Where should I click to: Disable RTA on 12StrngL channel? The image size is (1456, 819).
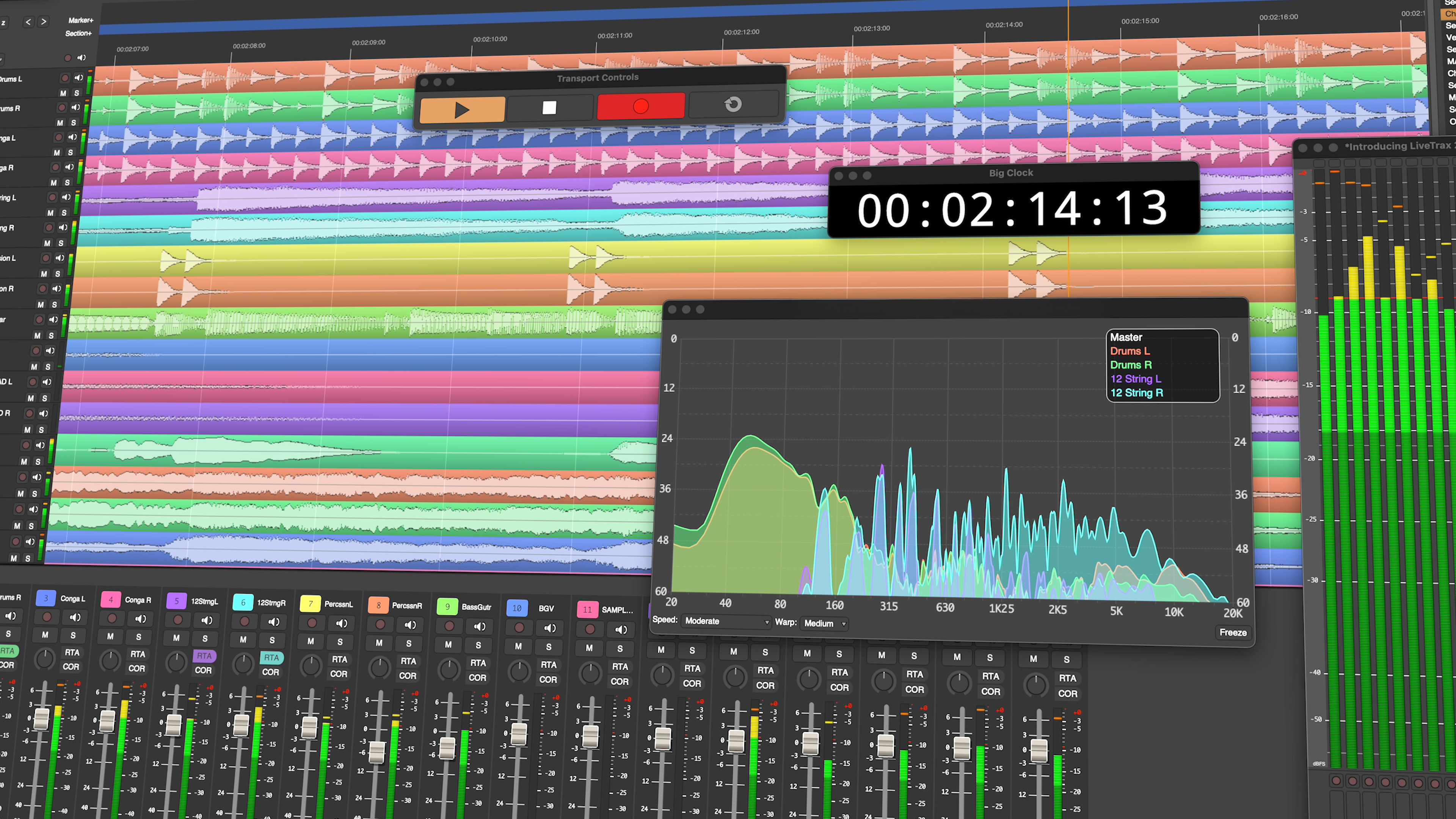pos(204,656)
